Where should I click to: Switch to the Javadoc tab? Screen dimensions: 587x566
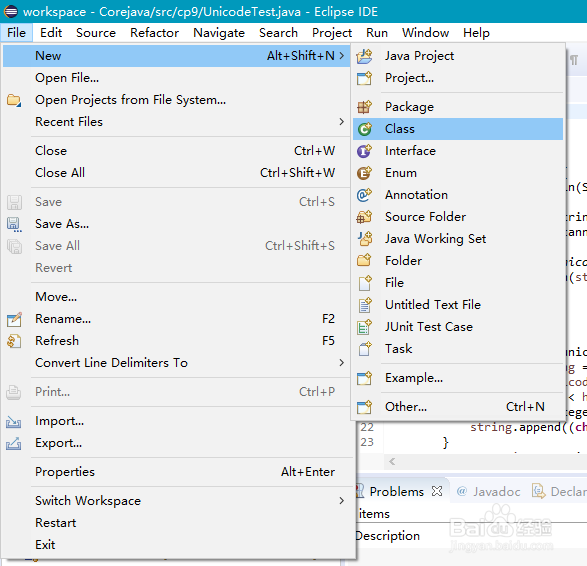489,492
